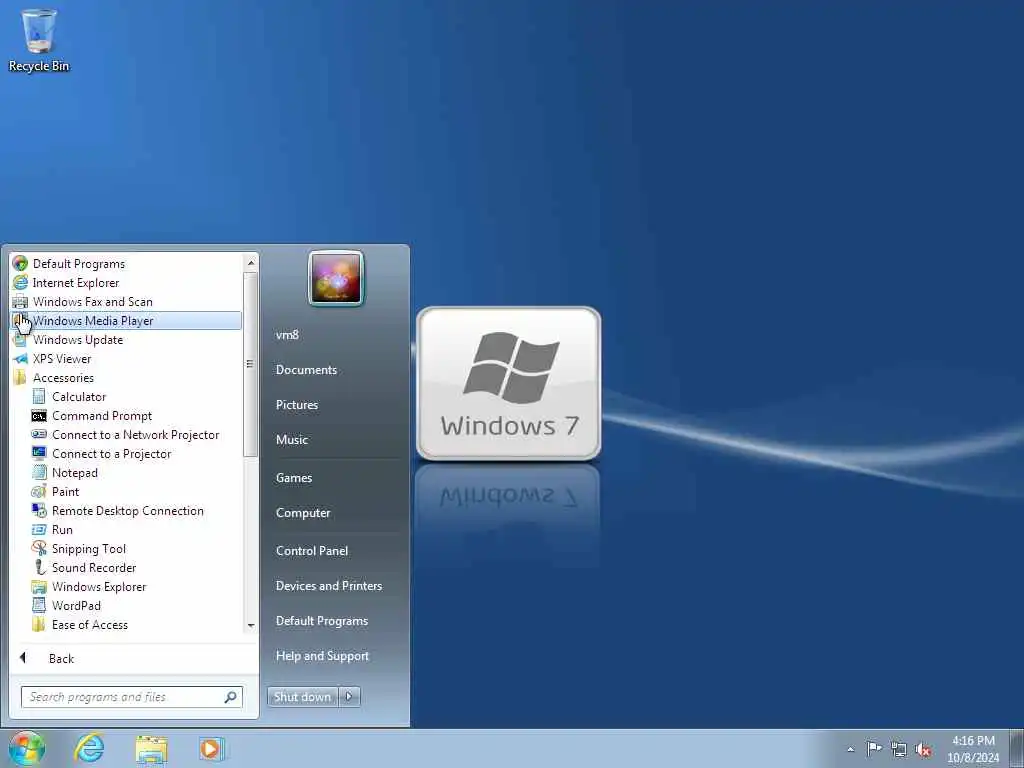
Task: Open Pictures from Start menu
Action: click(x=296, y=405)
